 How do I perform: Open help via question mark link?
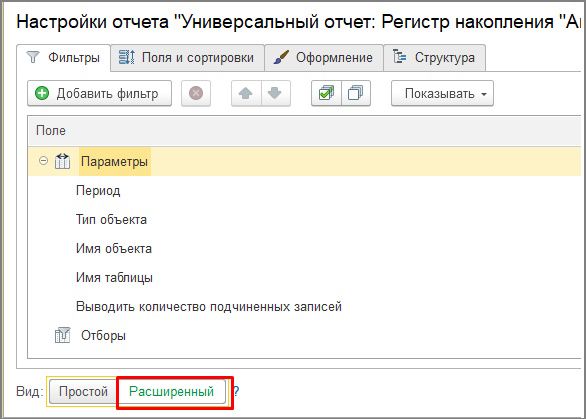click(236, 391)
